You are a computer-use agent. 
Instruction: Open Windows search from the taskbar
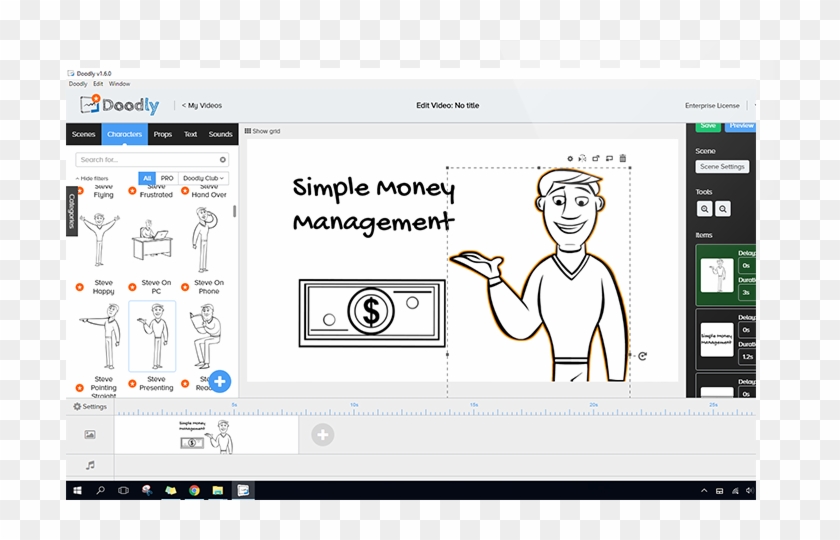[x=100, y=490]
